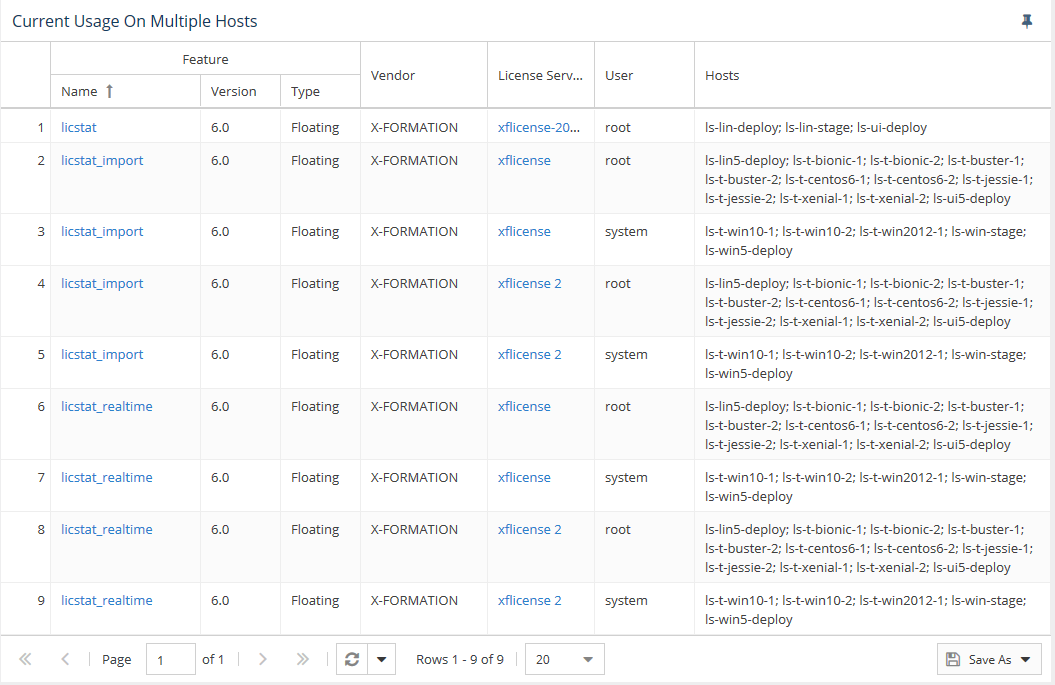The height and width of the screenshot is (685, 1055).
Task: Open xflicense 2 server link in row 5
Action: click(530, 355)
